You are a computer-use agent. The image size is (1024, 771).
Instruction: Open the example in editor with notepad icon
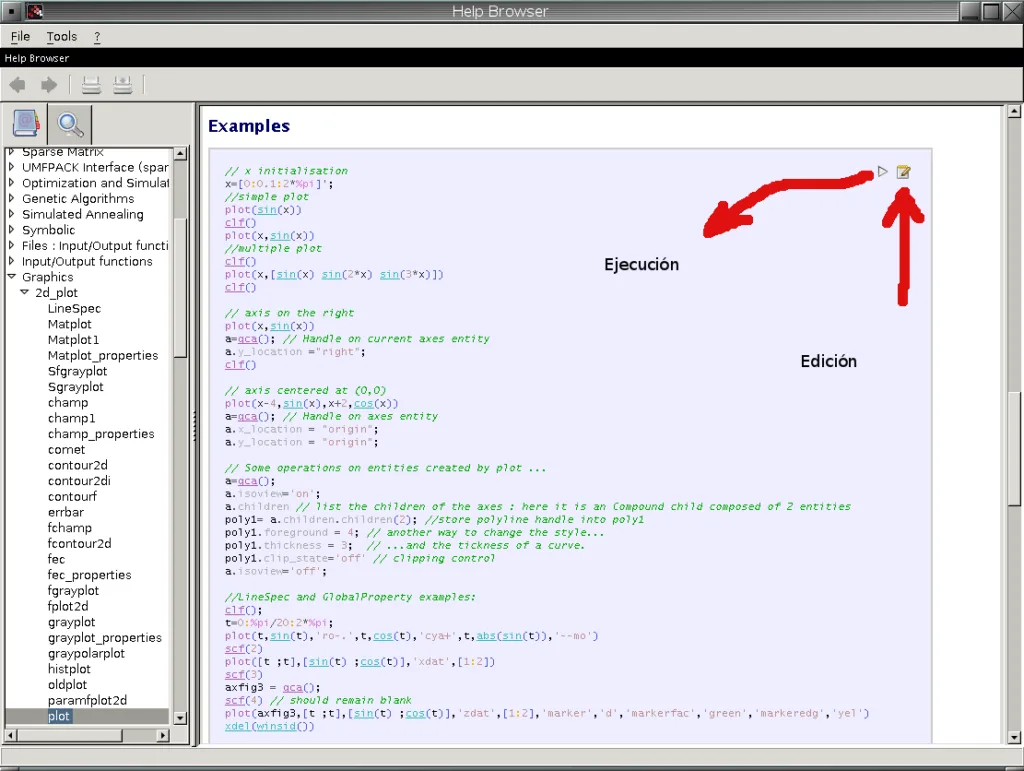(x=903, y=172)
